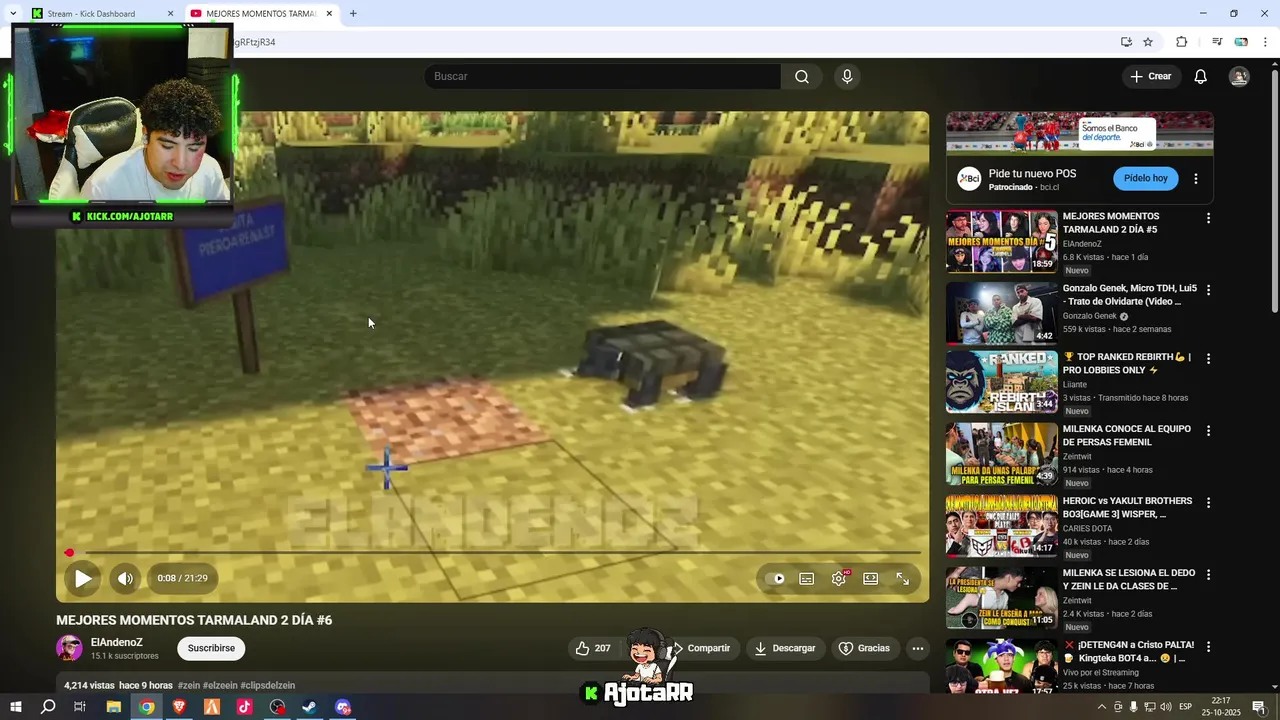Screen dimensions: 1280x720
Task: Click the #clipsdelzein hashtag
Action: click(x=268, y=686)
